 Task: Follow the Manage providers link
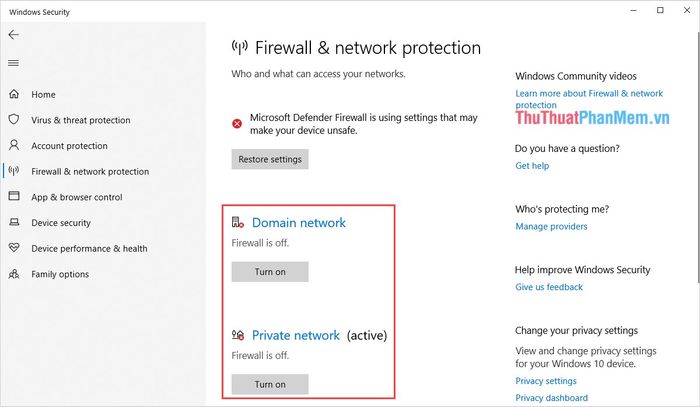551,227
